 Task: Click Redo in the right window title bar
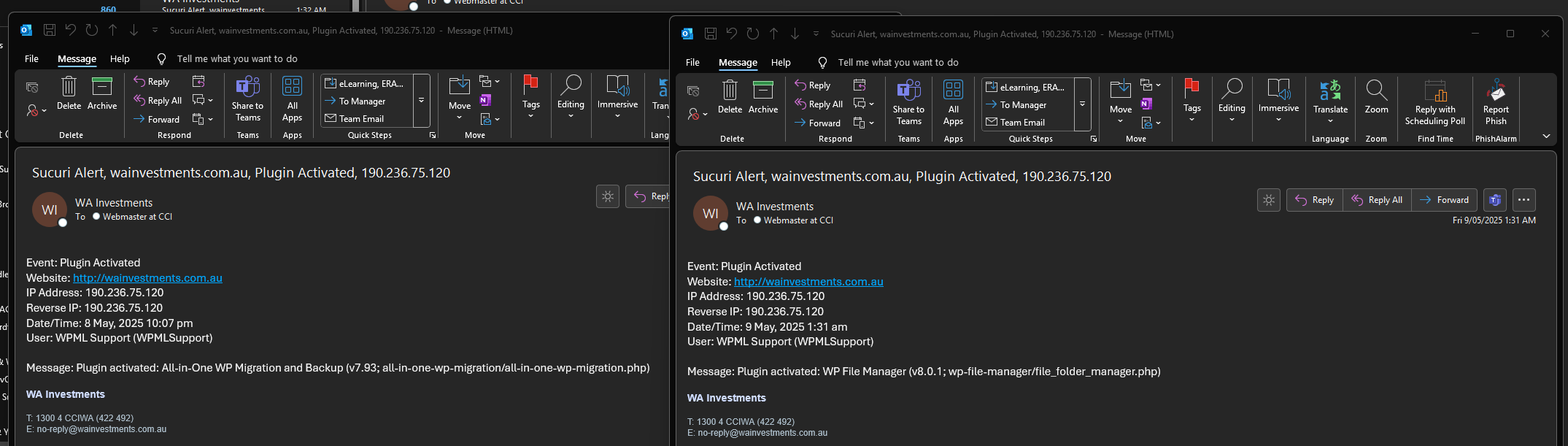753,34
